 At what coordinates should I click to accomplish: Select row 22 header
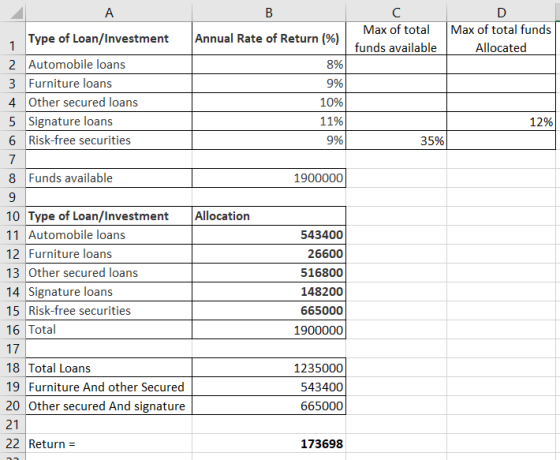tap(12, 444)
